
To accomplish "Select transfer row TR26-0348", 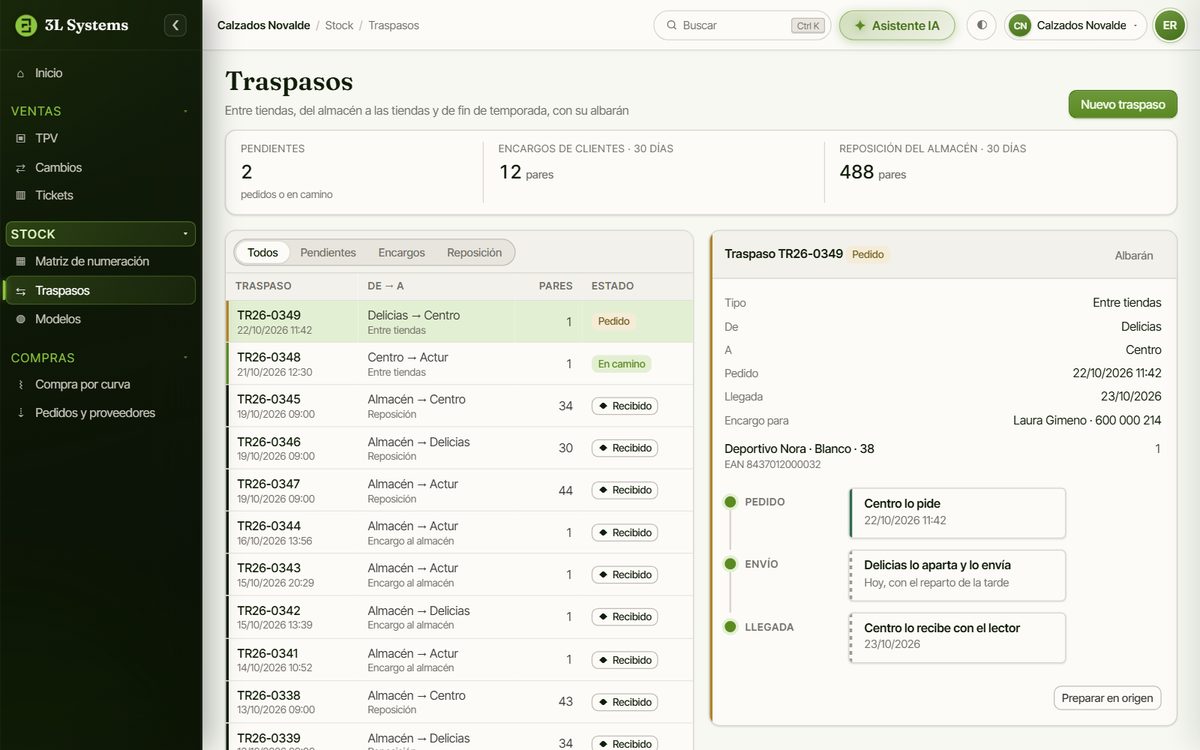I will [460, 364].
